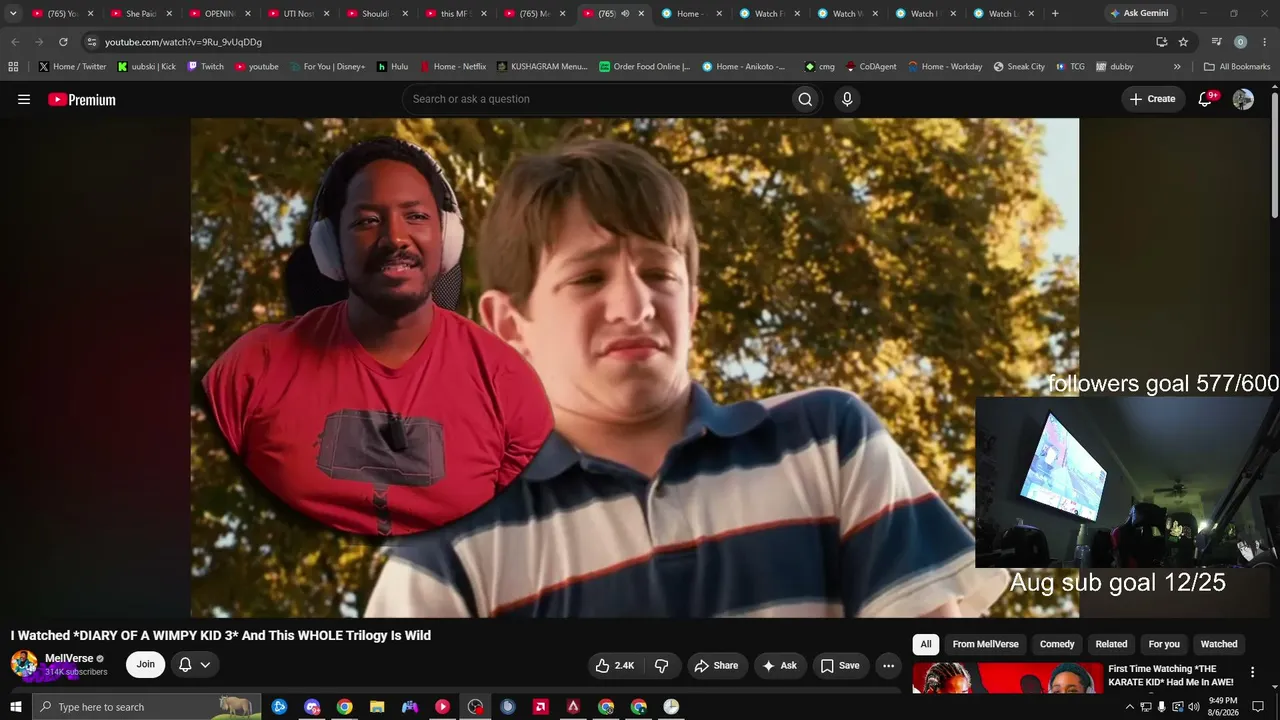
Task: Click the Create button
Action: (x=1152, y=99)
